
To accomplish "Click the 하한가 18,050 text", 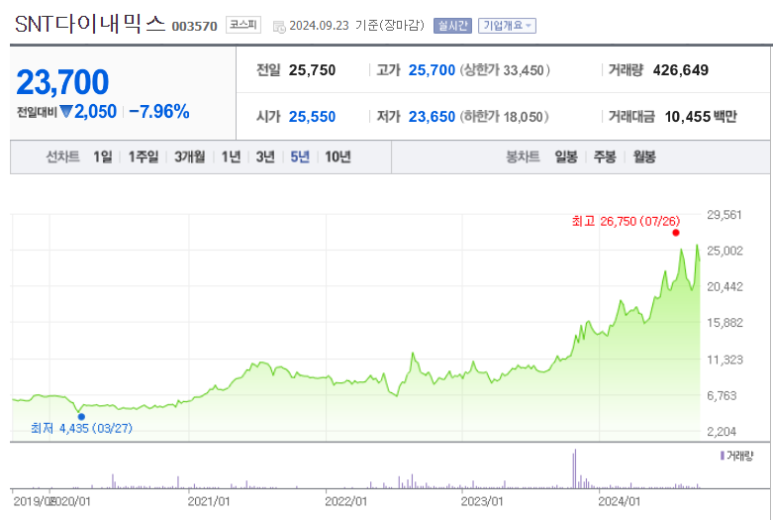I will click(504, 117).
